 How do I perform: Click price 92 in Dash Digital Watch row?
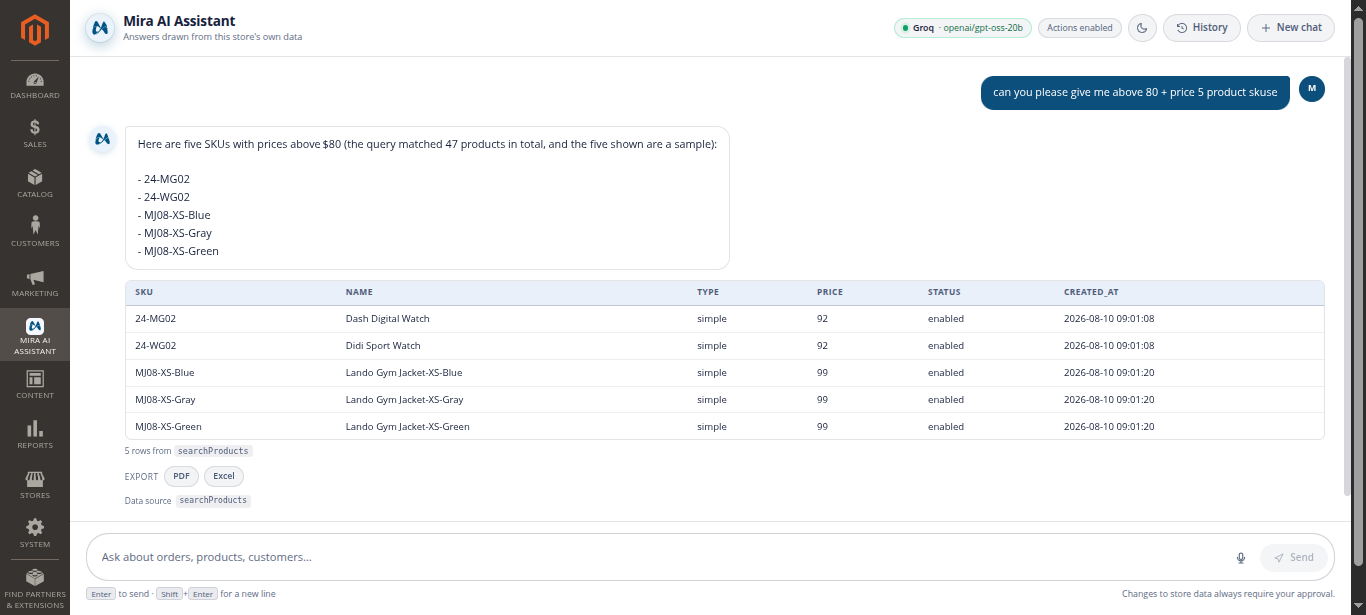click(822, 319)
